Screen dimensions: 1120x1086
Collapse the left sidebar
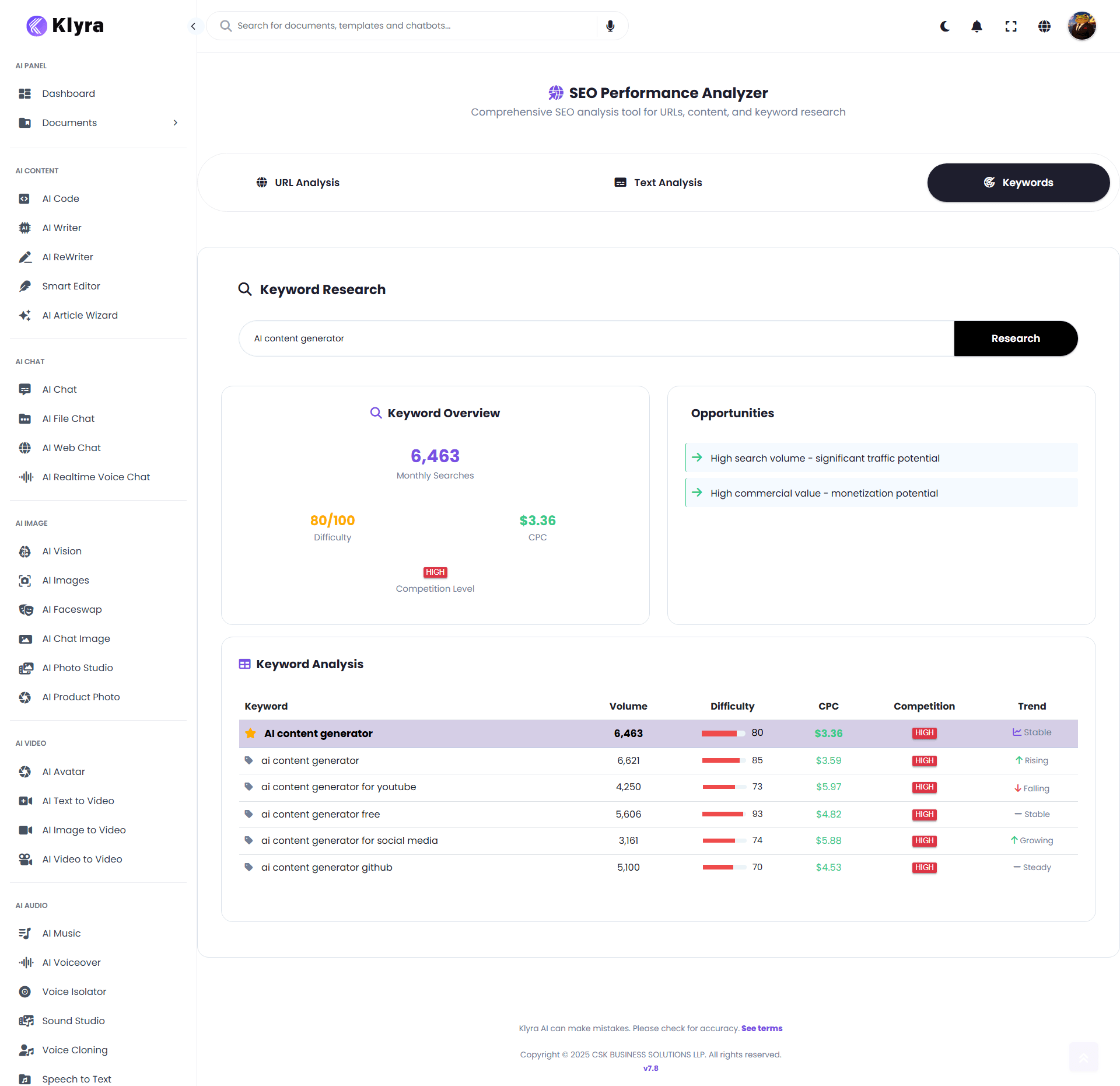click(x=193, y=26)
